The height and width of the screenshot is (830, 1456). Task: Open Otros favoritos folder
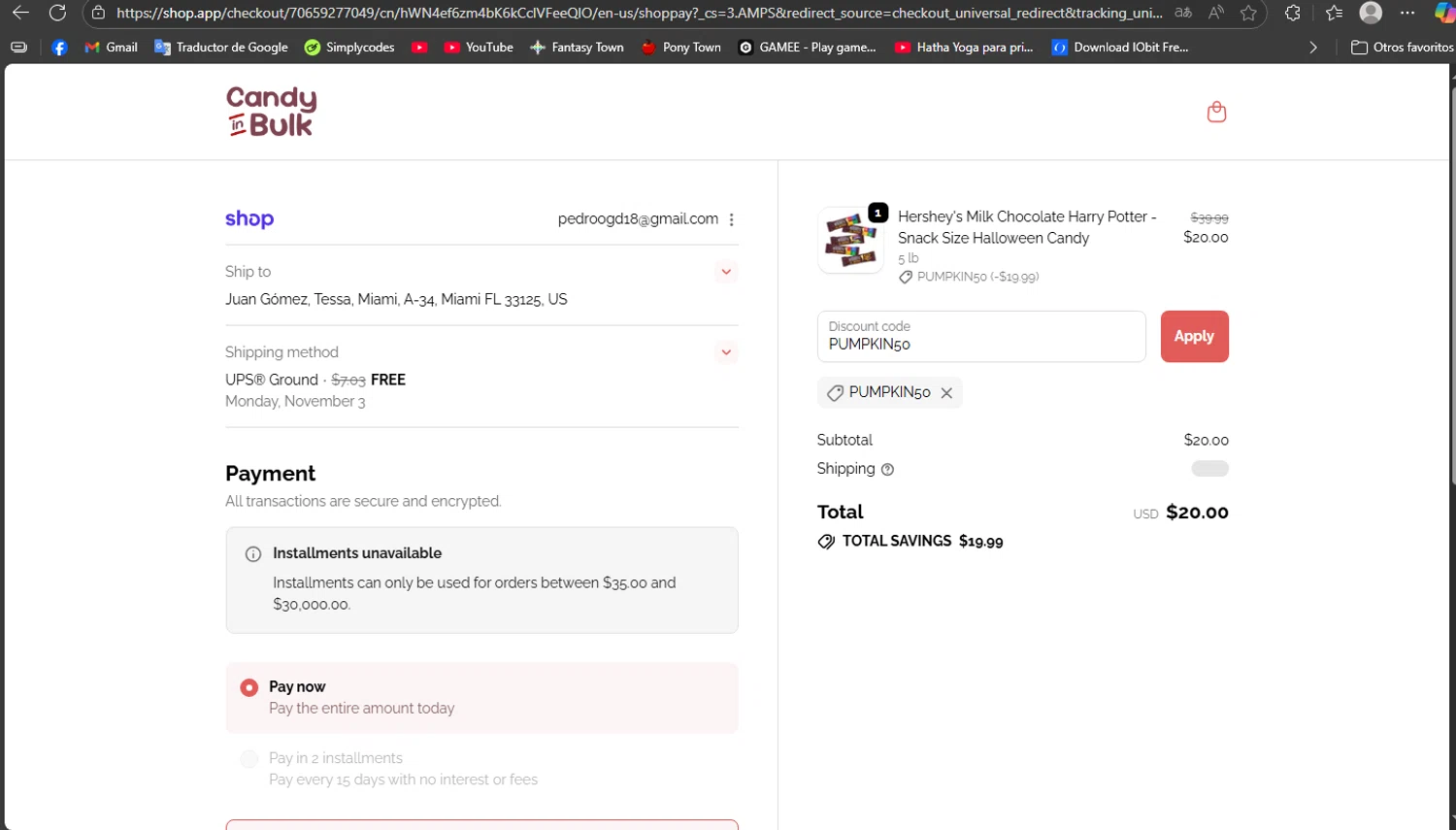click(1403, 48)
